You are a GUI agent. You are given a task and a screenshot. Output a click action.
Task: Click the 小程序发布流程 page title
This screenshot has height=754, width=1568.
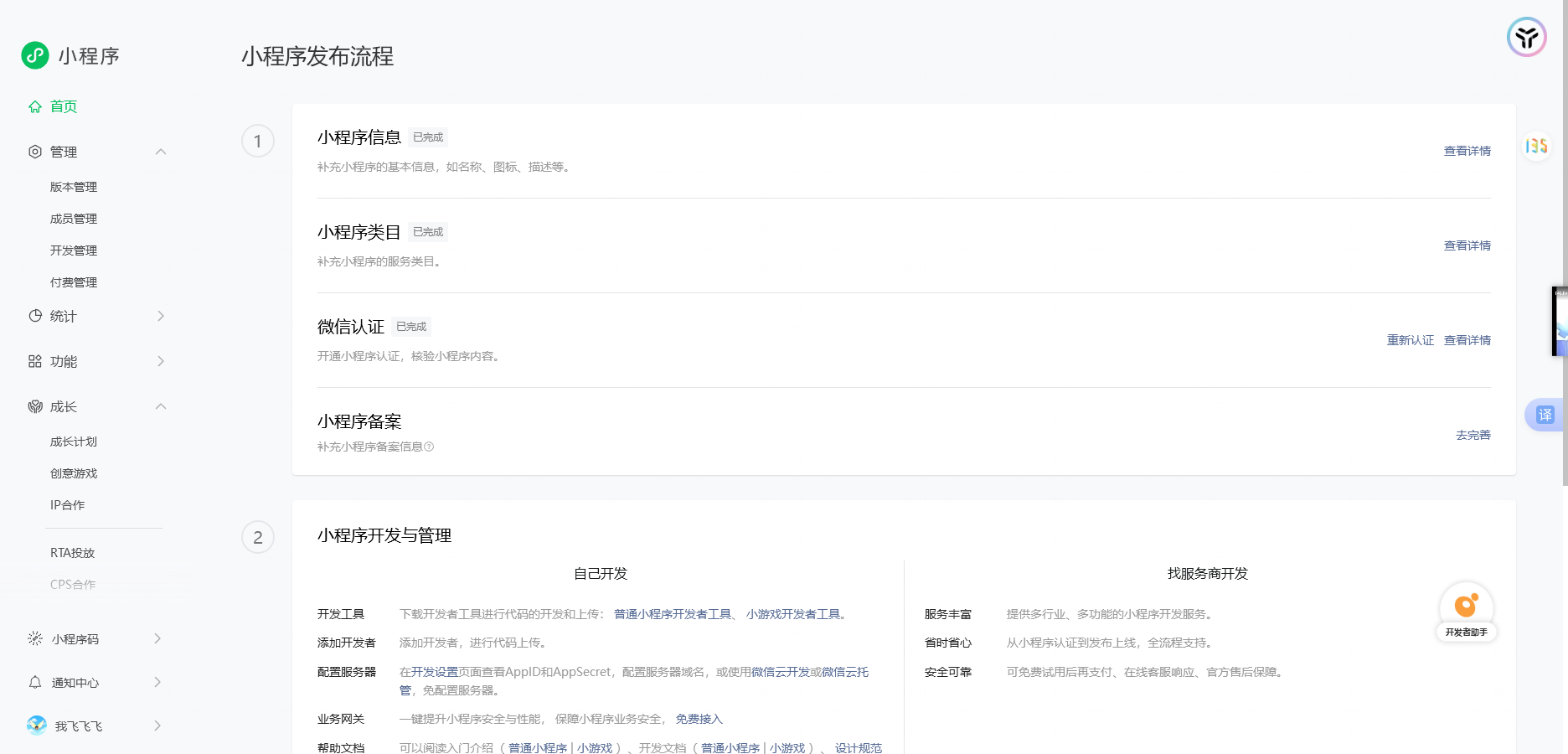[x=317, y=56]
